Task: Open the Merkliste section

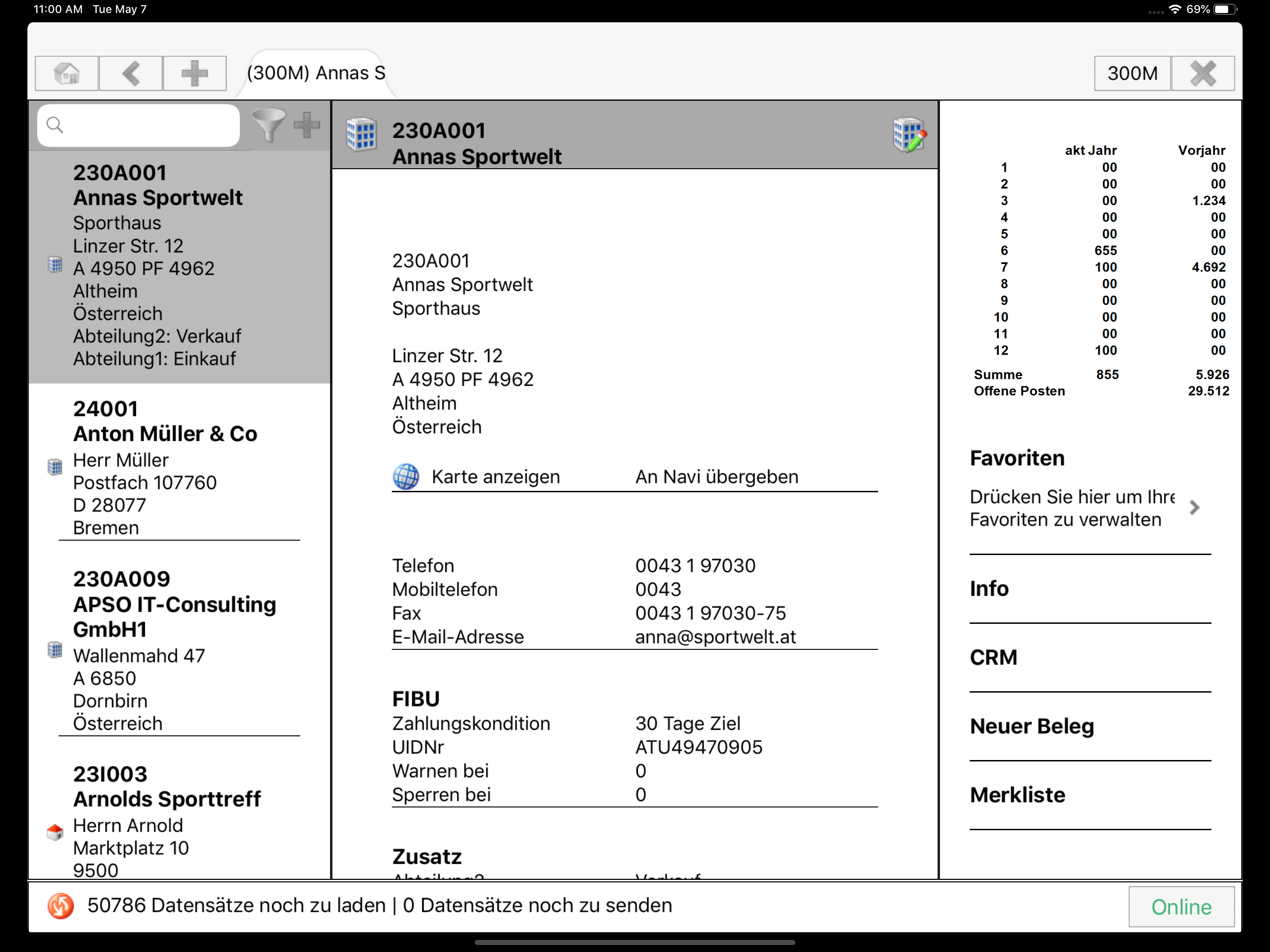Action: [1018, 795]
